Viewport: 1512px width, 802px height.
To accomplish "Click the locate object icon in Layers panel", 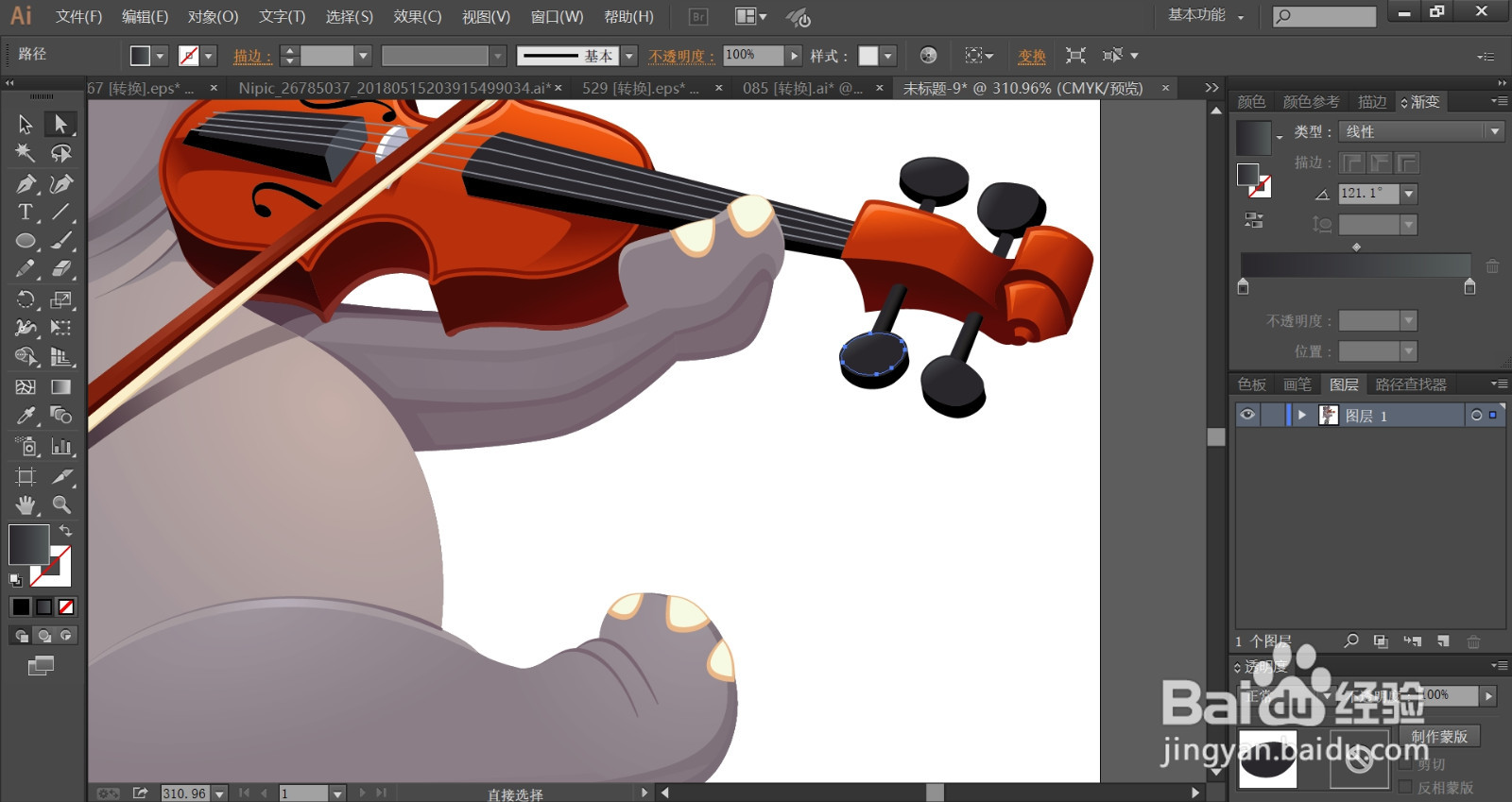I will 1351,640.
